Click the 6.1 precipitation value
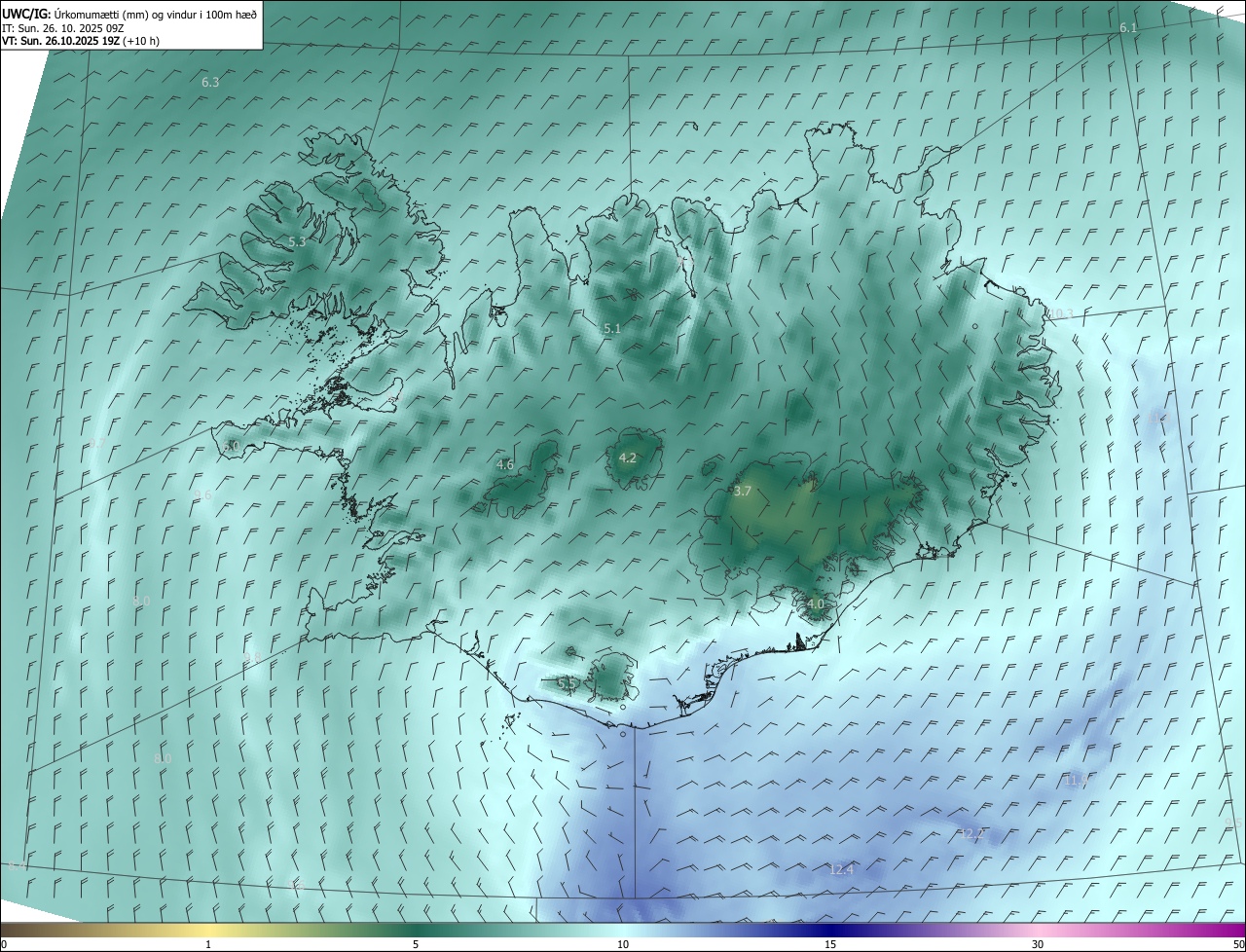Image resolution: width=1246 pixels, height=952 pixels. coord(1128,28)
